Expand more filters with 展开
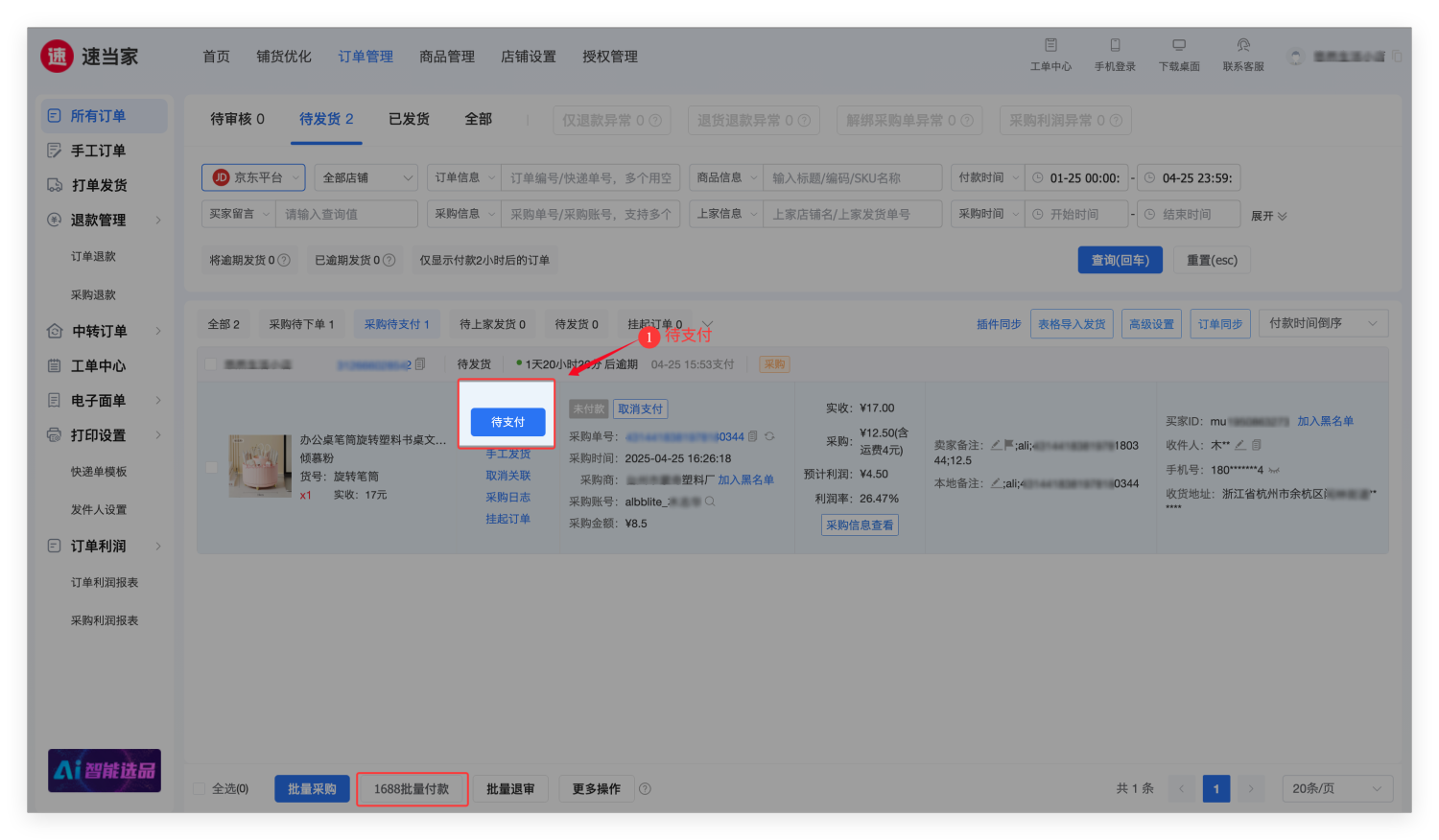The image size is (1439, 840). 1268,216
